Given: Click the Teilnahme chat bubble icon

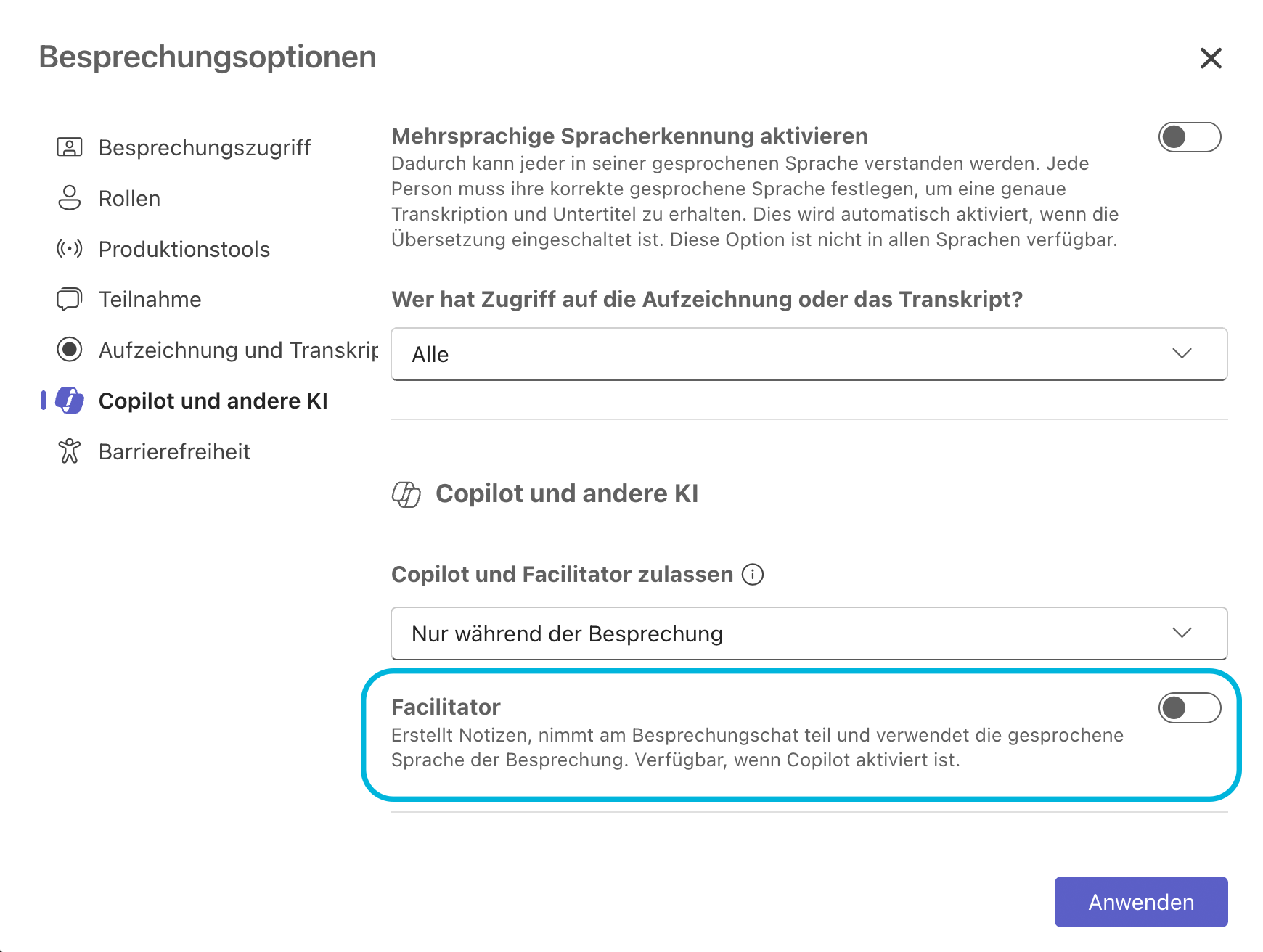Looking at the screenshot, I should click(x=70, y=299).
